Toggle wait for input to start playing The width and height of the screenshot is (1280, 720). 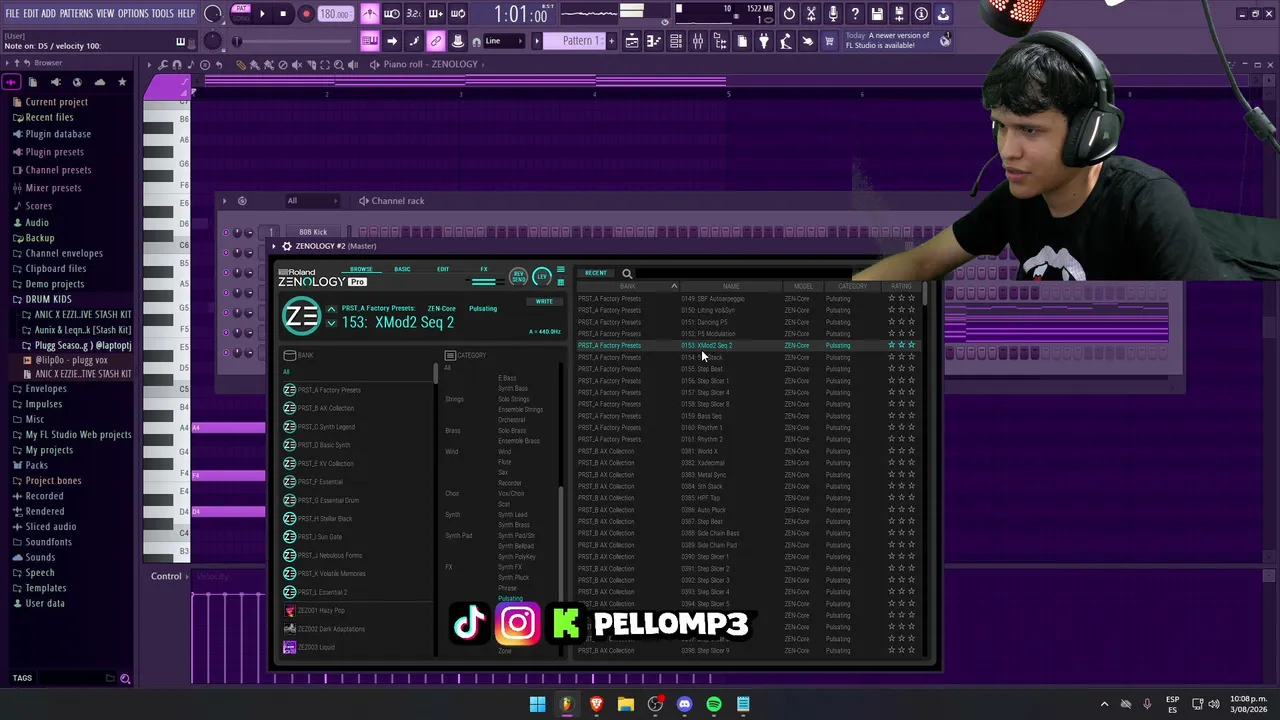tap(392, 14)
